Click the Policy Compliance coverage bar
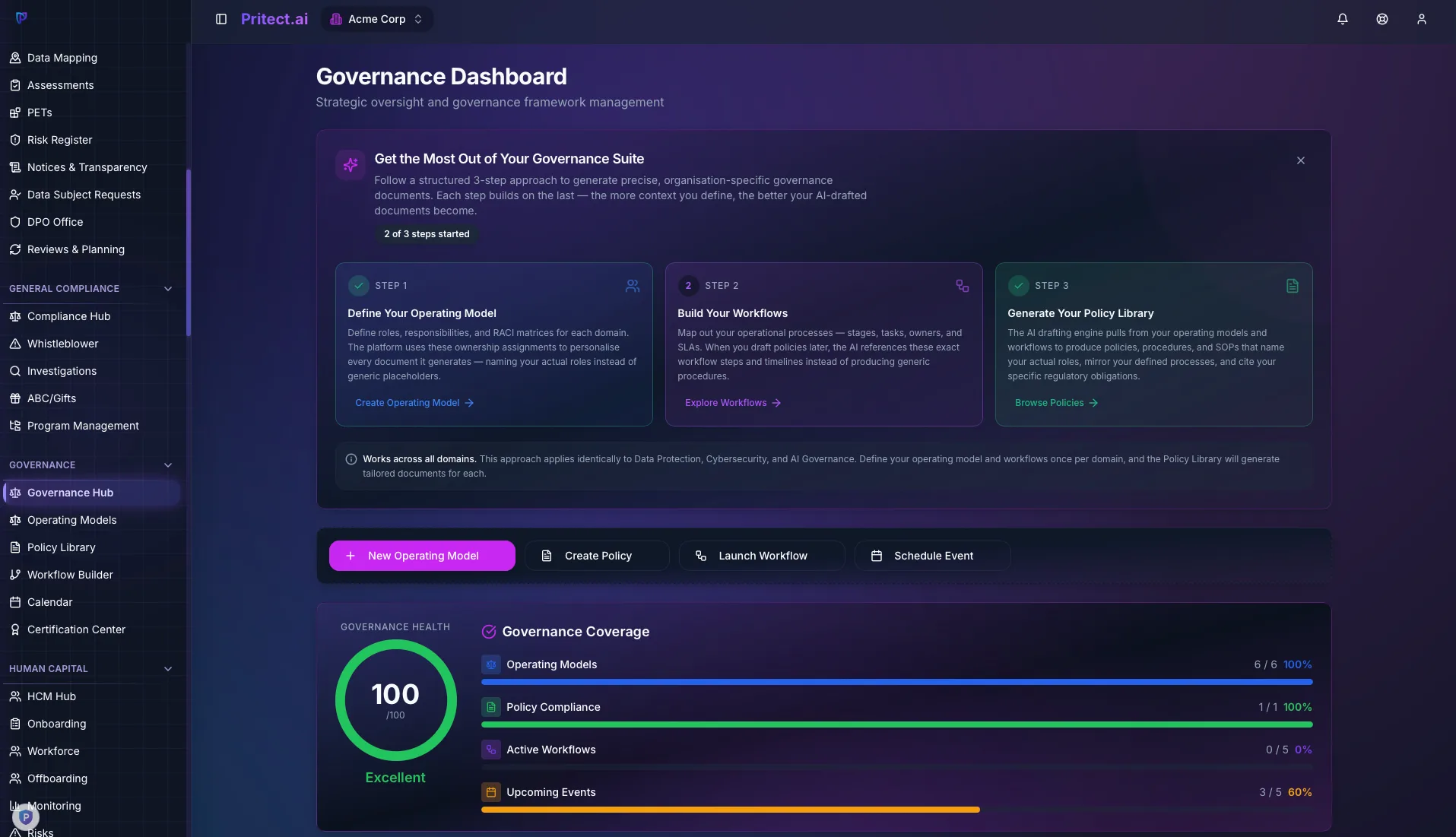Viewport: 1456px width, 837px height. 897,724
